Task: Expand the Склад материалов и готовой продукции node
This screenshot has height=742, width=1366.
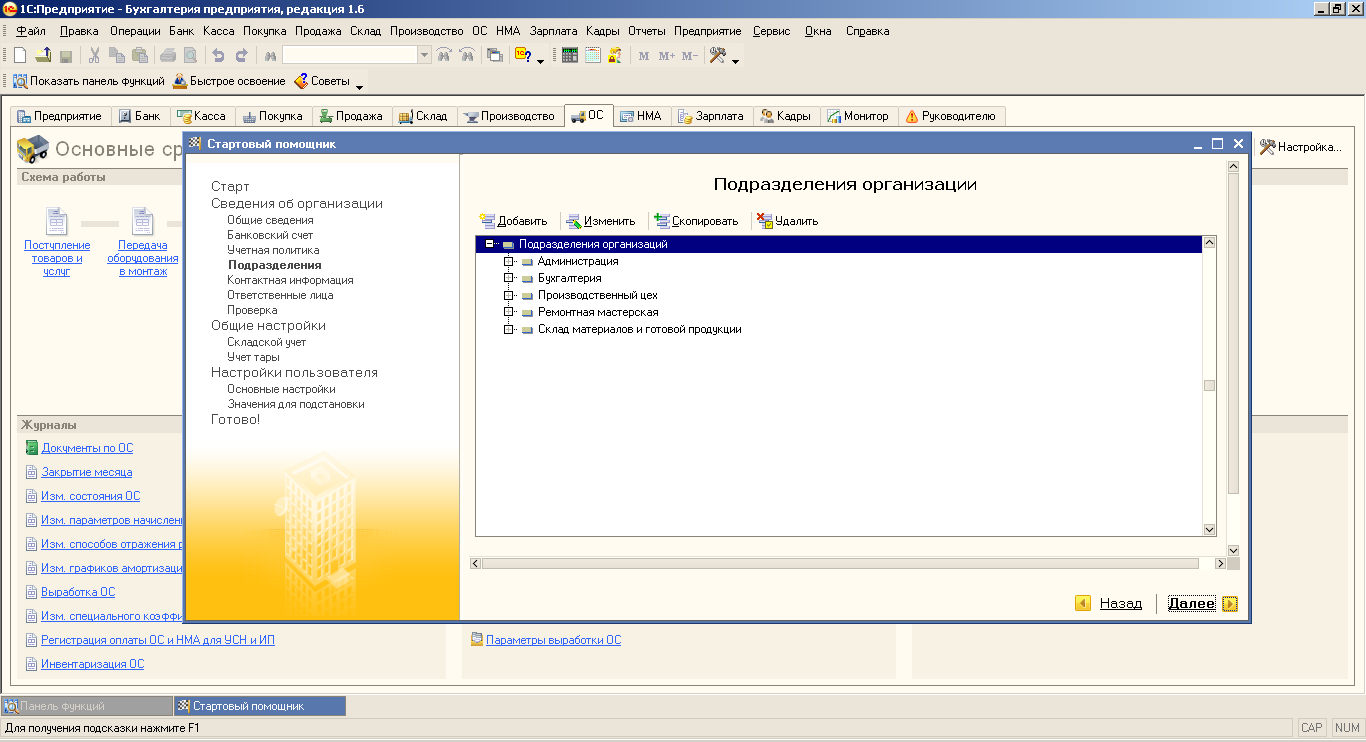Action: 509,329
